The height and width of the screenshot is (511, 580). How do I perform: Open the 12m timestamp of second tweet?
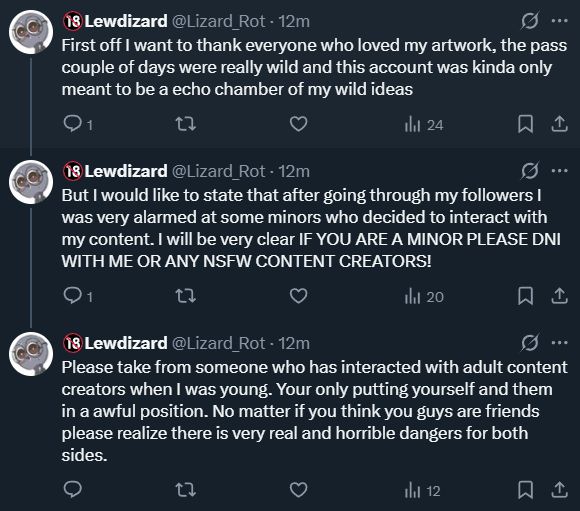294,171
